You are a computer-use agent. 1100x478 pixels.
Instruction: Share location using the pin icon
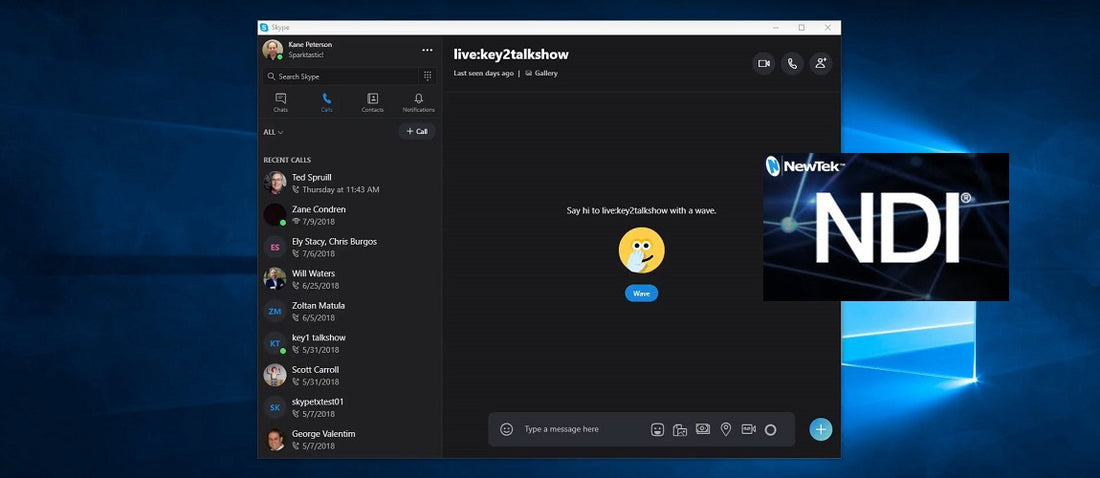click(726, 430)
